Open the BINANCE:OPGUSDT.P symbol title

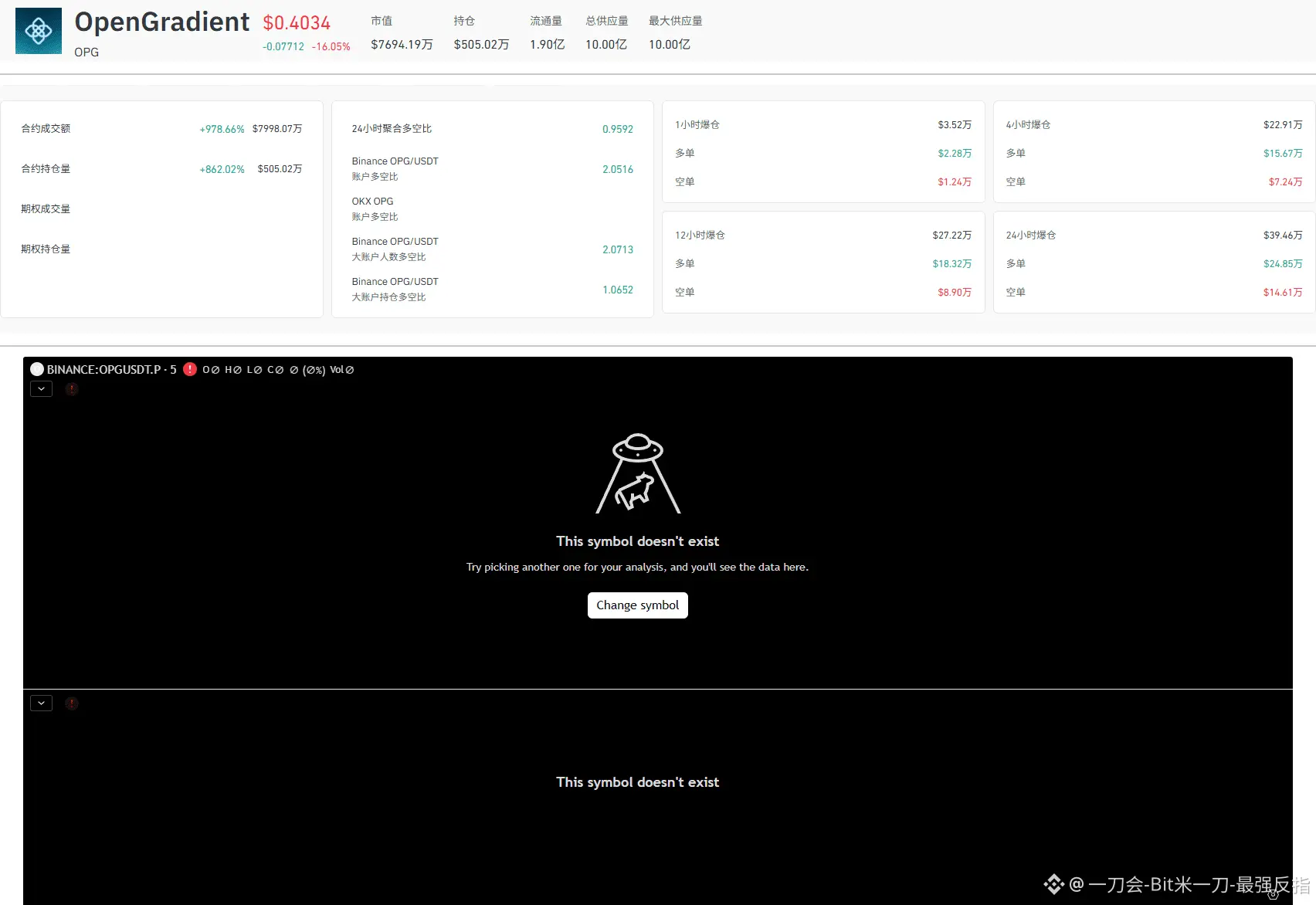point(112,370)
